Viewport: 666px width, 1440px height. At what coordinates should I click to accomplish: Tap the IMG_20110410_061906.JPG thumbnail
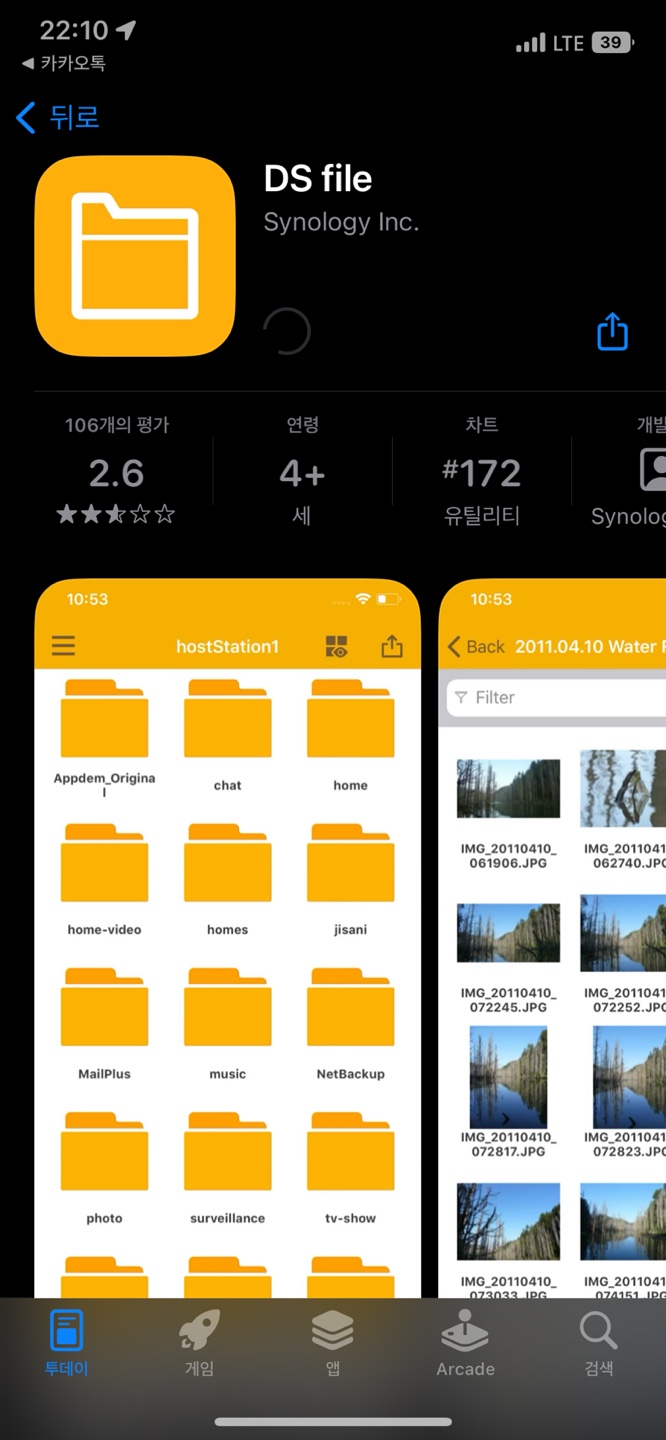(x=508, y=789)
